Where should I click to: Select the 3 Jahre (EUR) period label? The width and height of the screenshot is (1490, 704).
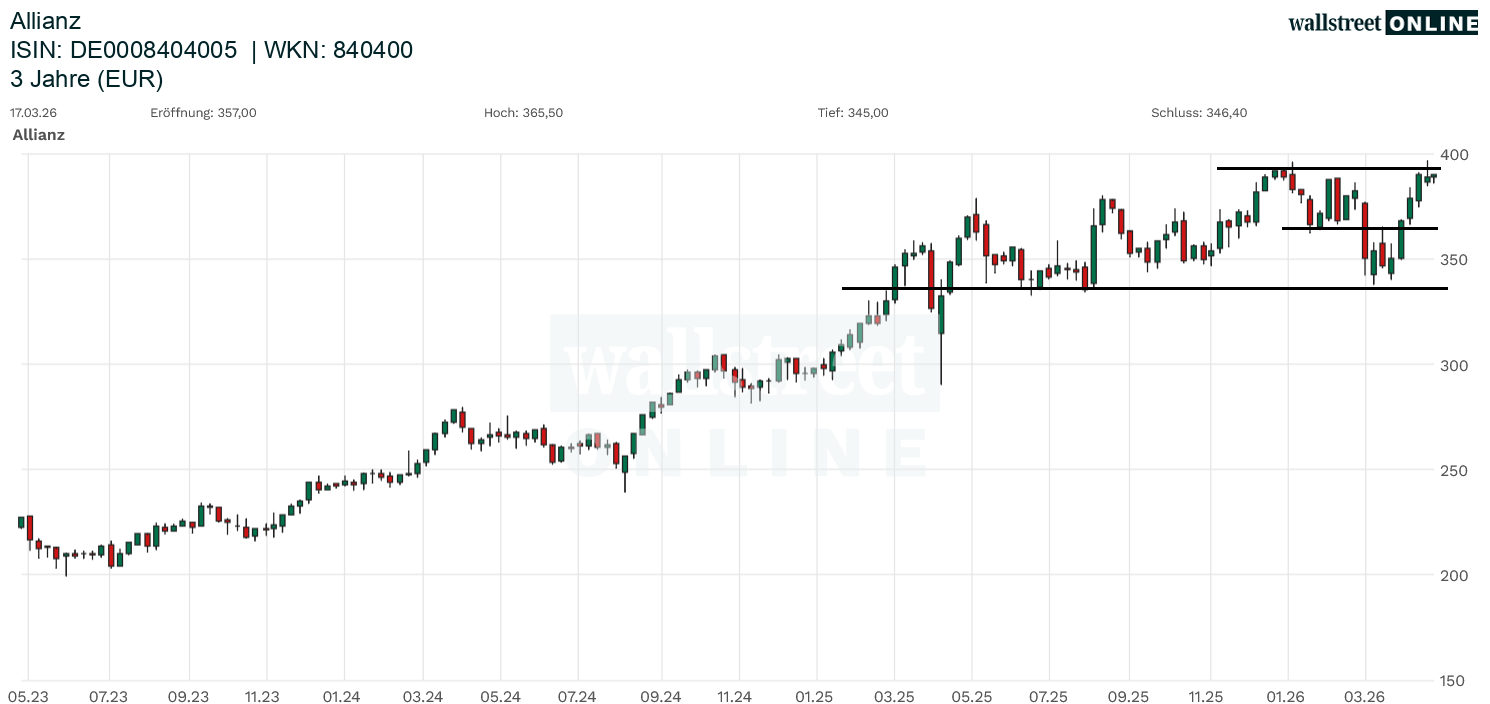tap(87, 79)
